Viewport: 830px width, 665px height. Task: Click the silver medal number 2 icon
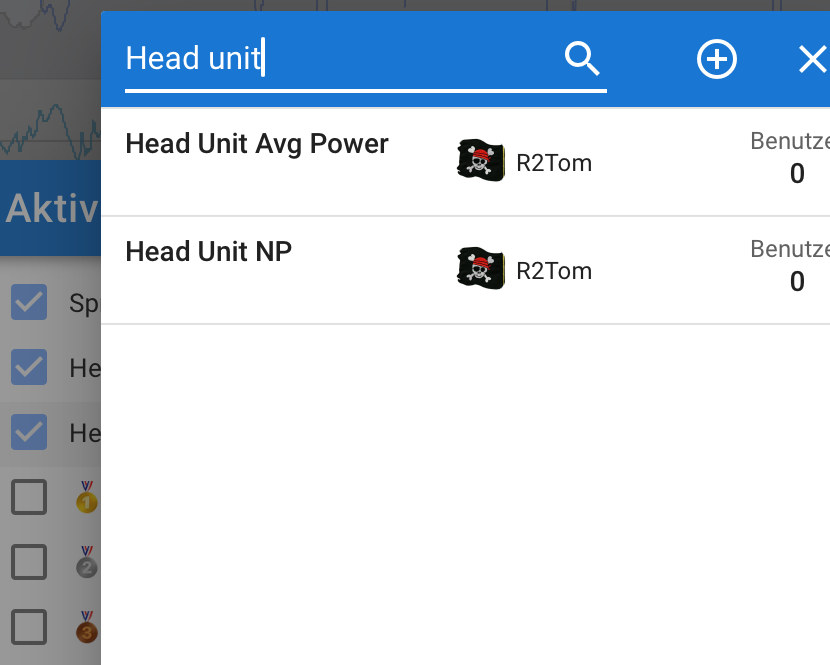click(x=87, y=562)
